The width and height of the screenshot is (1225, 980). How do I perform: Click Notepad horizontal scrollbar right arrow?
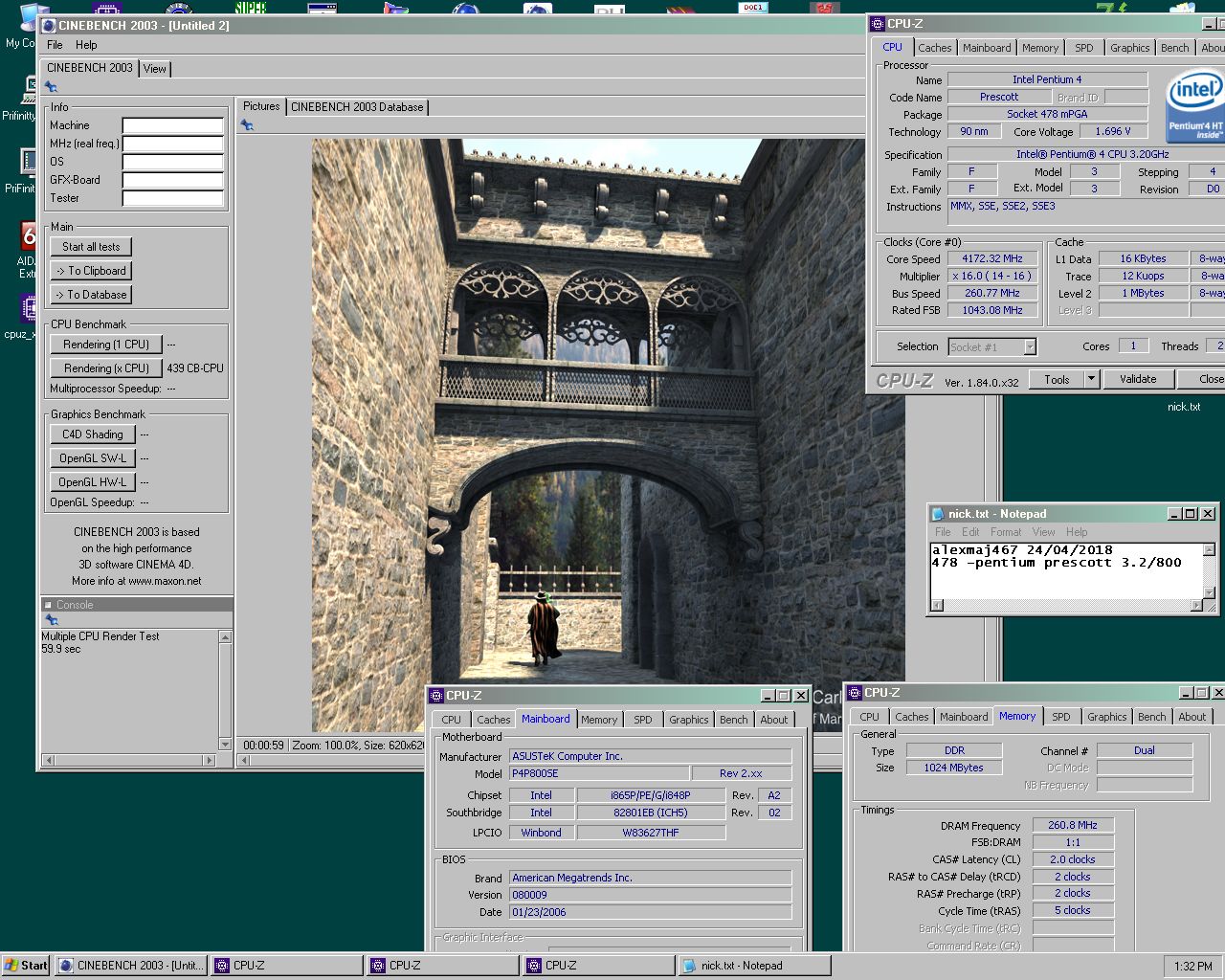[1196, 605]
